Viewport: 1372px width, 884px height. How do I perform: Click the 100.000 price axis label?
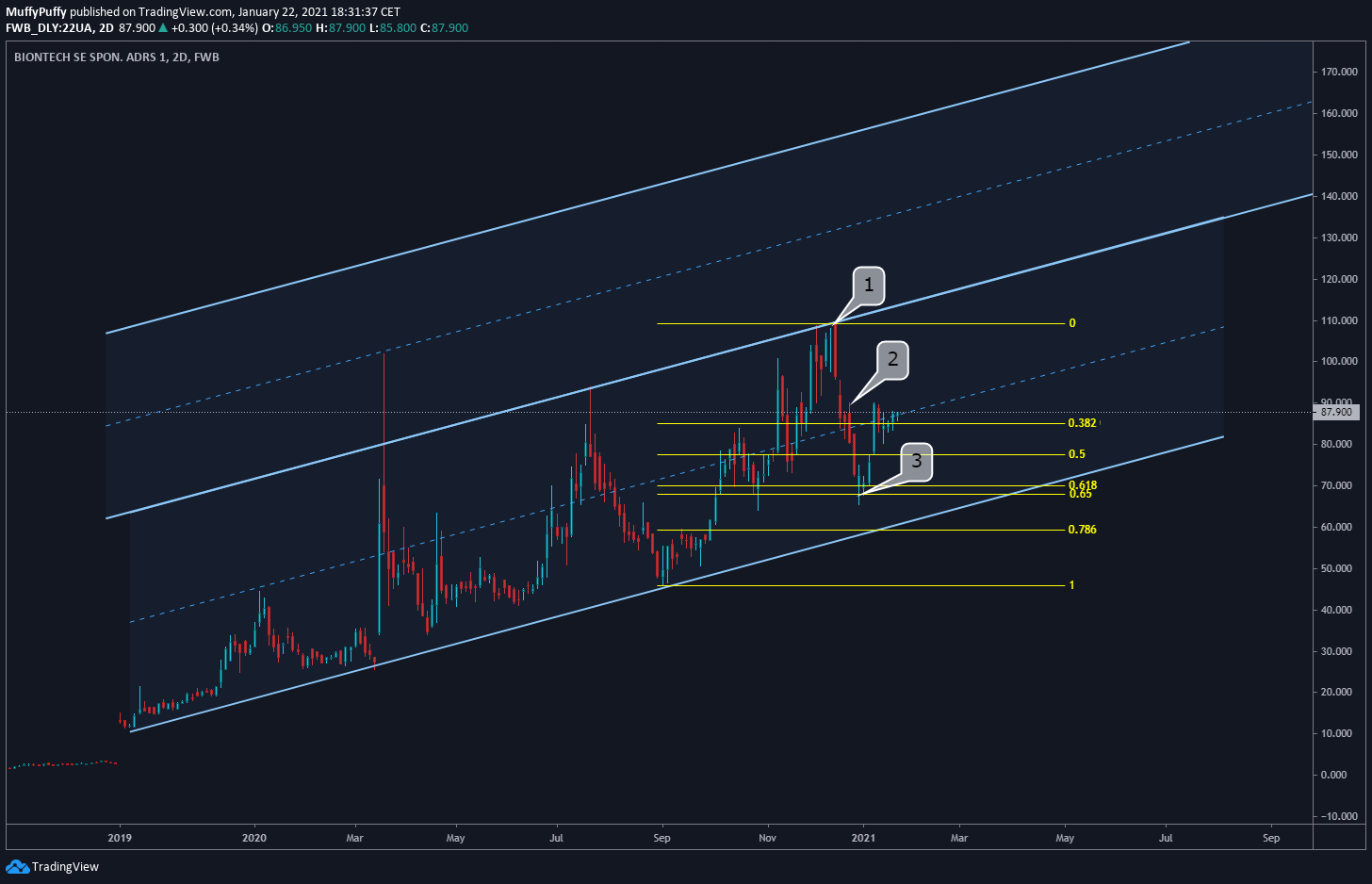[1339, 361]
